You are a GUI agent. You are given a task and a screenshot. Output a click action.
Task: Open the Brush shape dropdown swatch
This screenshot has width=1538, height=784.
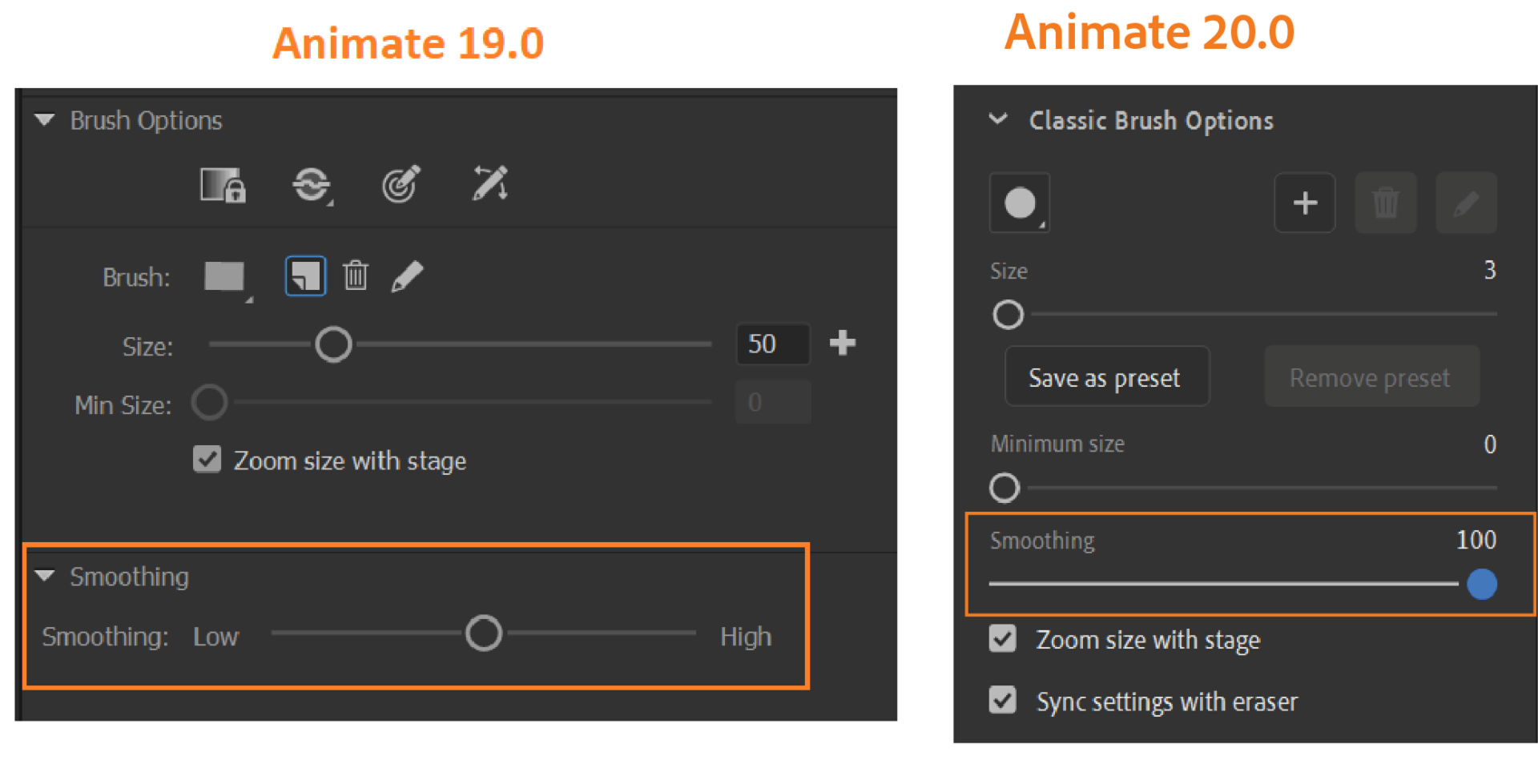(x=225, y=277)
